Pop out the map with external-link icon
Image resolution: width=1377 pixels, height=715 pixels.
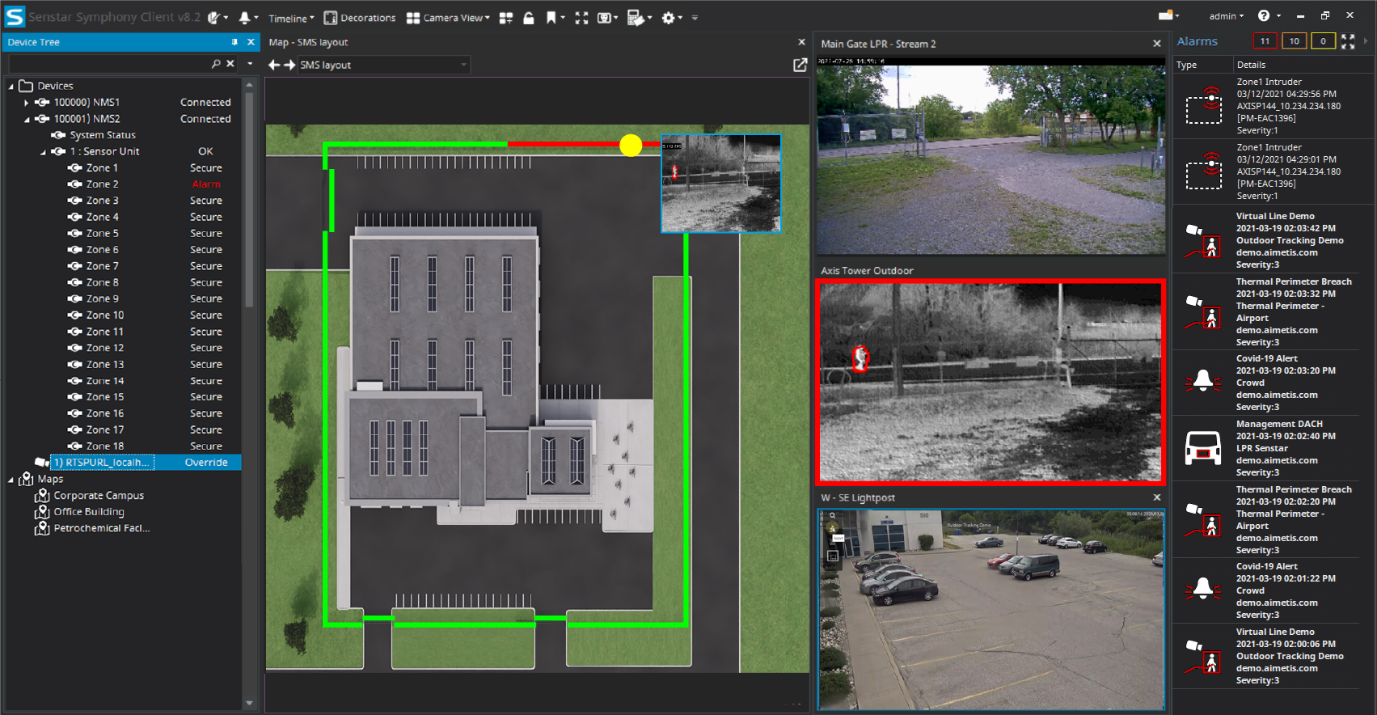(800, 65)
